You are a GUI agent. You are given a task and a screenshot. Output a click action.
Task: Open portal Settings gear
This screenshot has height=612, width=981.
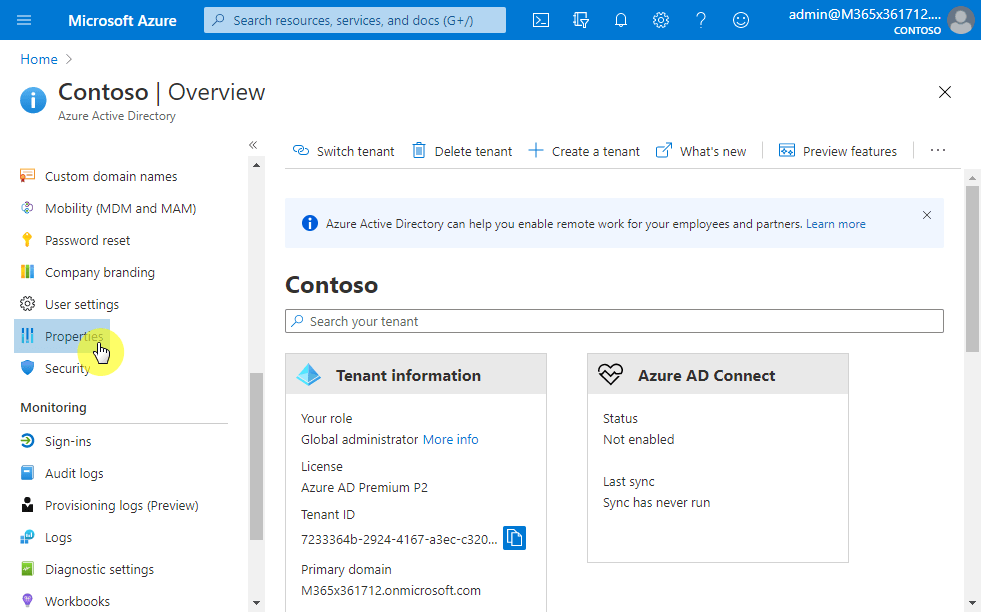pos(661,20)
